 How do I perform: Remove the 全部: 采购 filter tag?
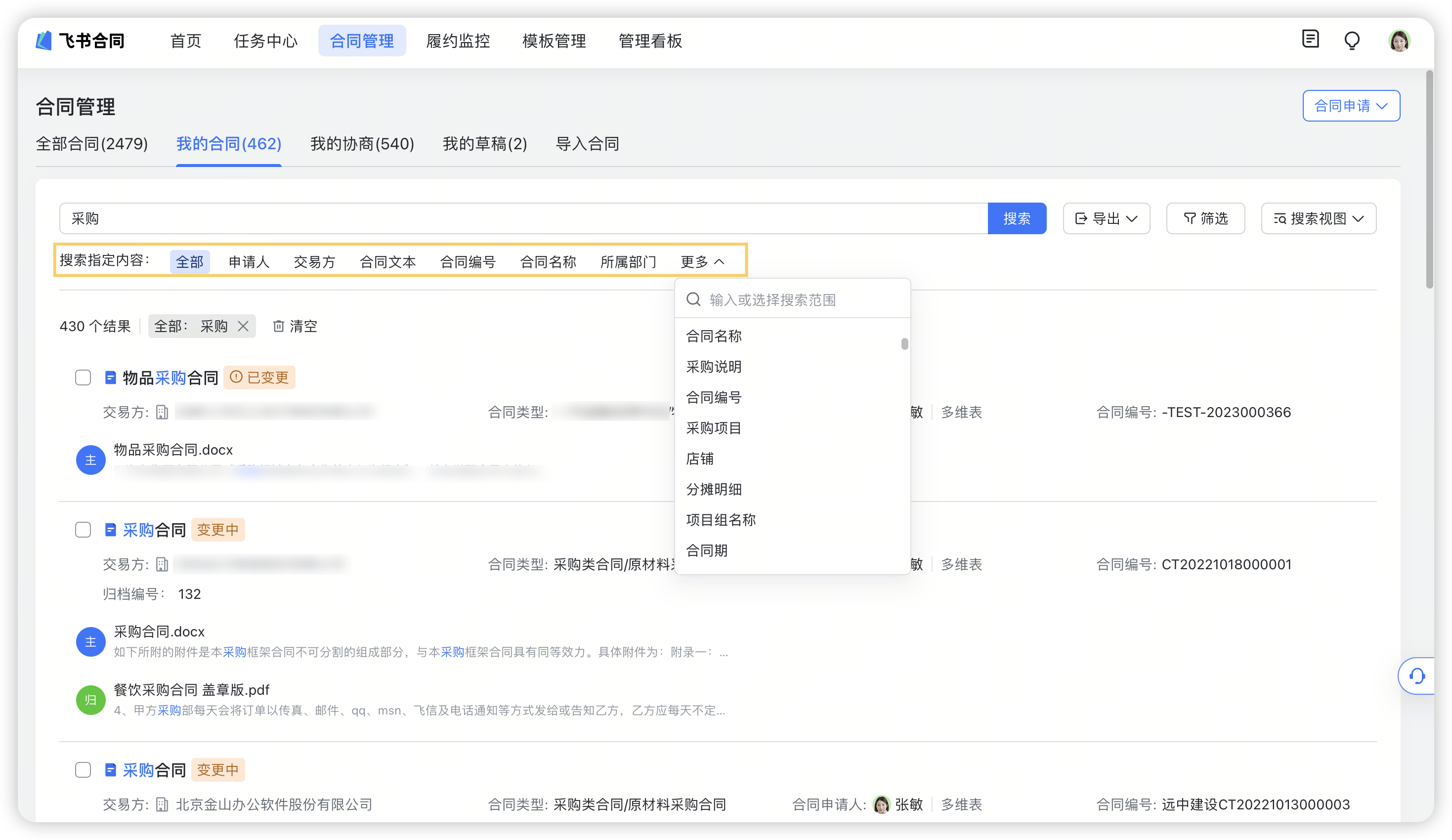click(243, 326)
